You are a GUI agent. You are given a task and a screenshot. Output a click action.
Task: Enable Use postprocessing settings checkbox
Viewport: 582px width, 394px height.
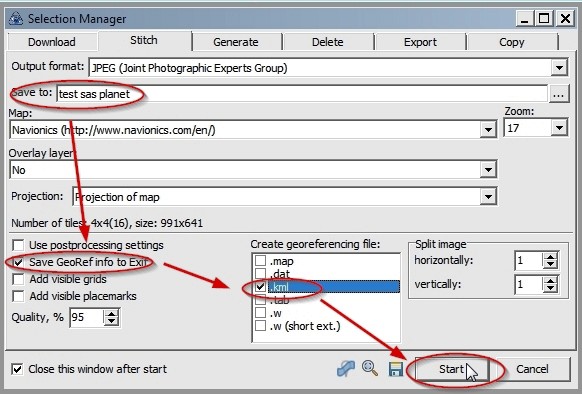(18, 245)
